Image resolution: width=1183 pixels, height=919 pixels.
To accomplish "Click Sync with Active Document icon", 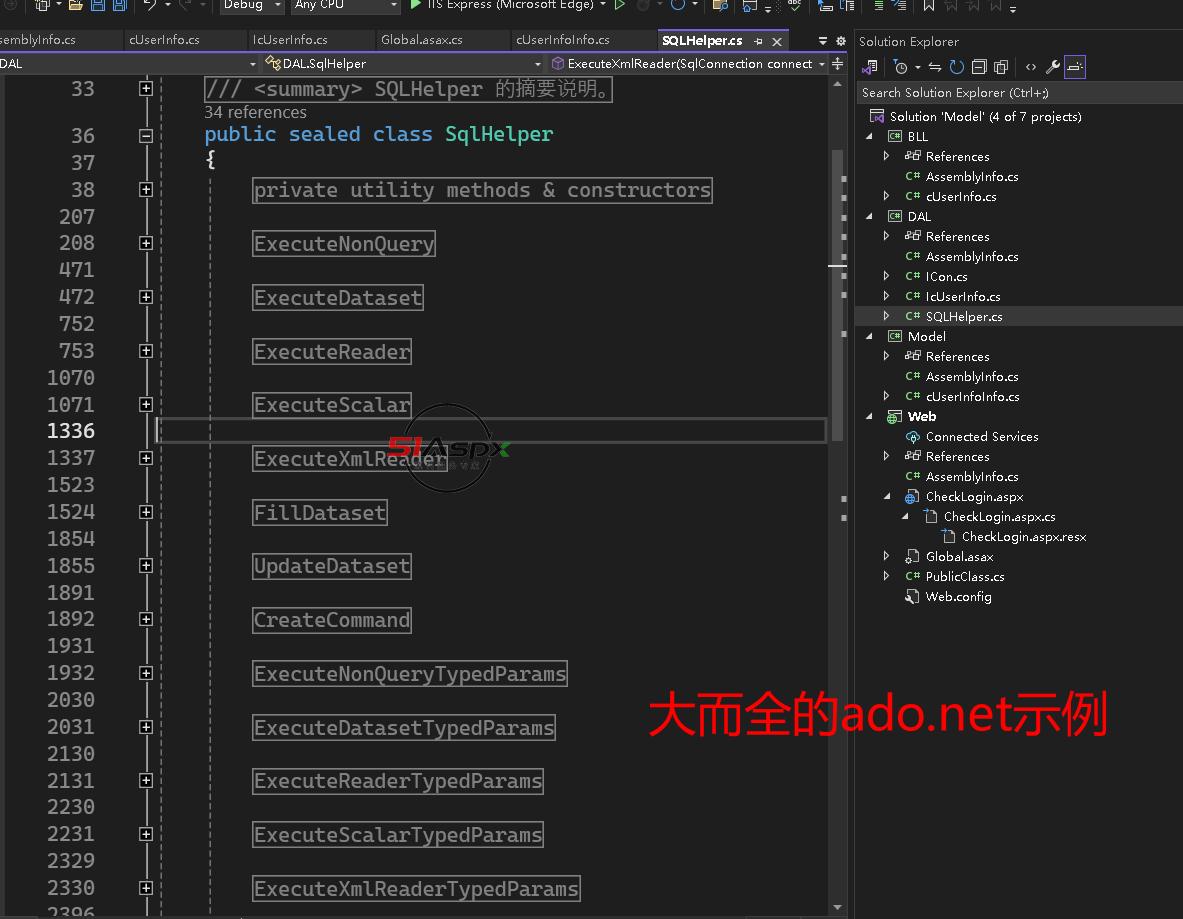I will (x=934, y=67).
